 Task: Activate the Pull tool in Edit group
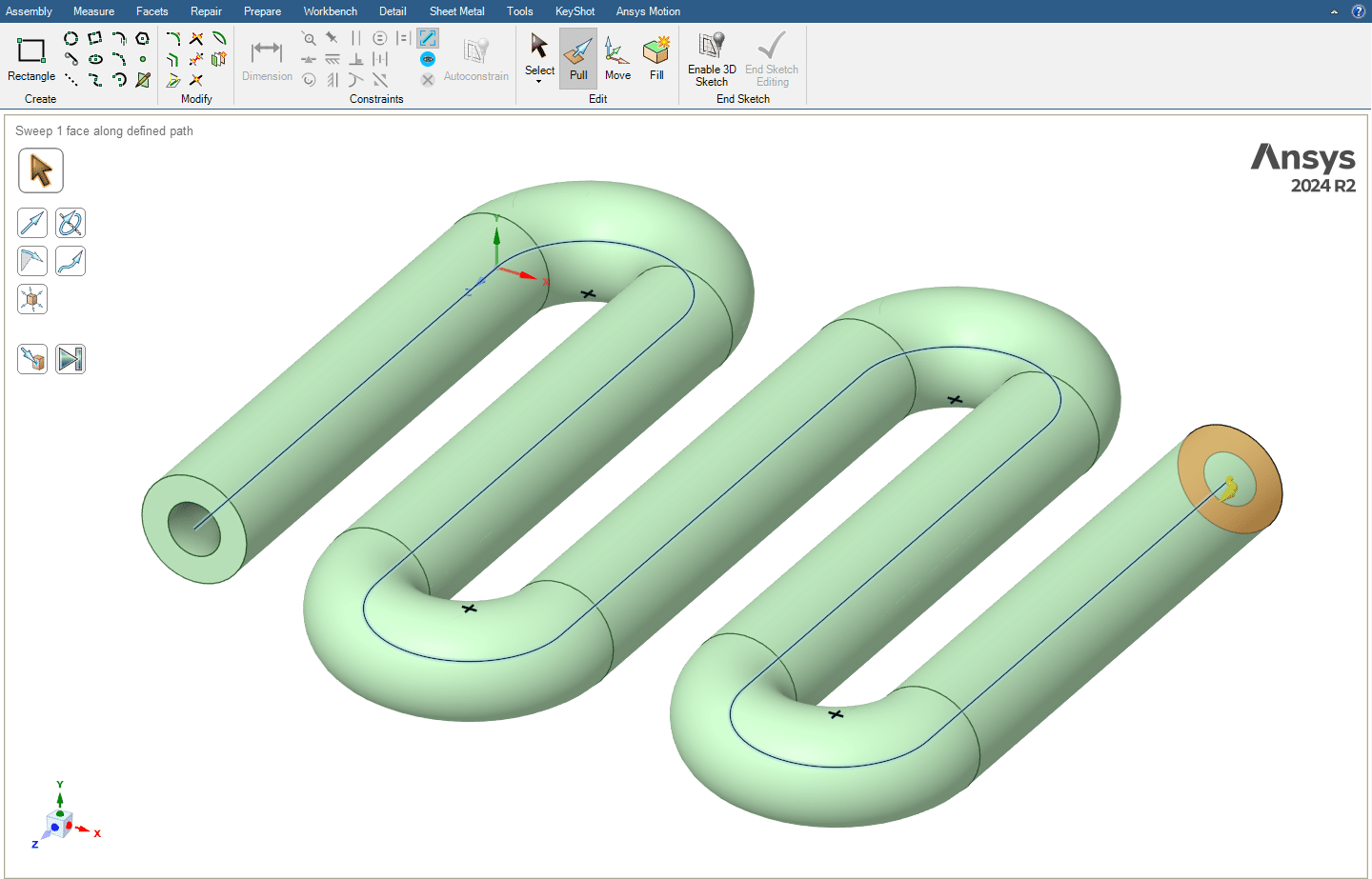coord(578,58)
